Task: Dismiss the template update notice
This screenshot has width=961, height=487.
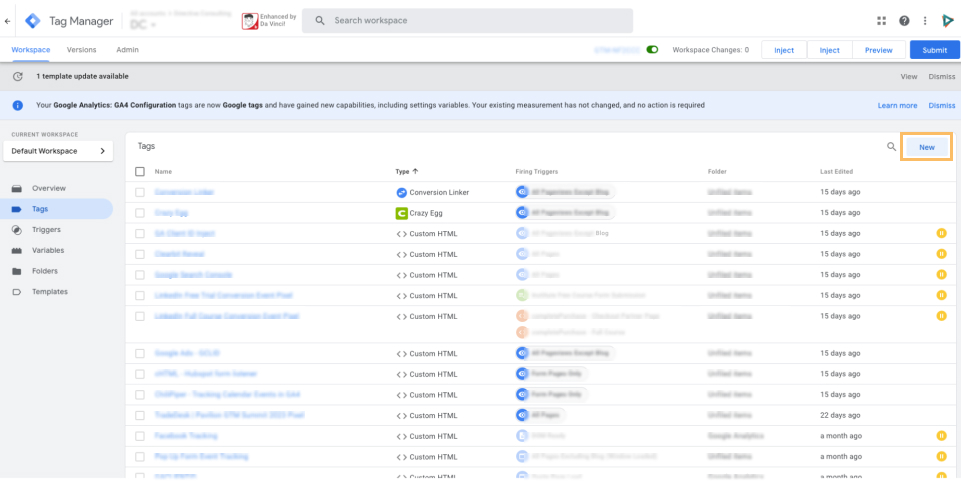Action: point(941,77)
